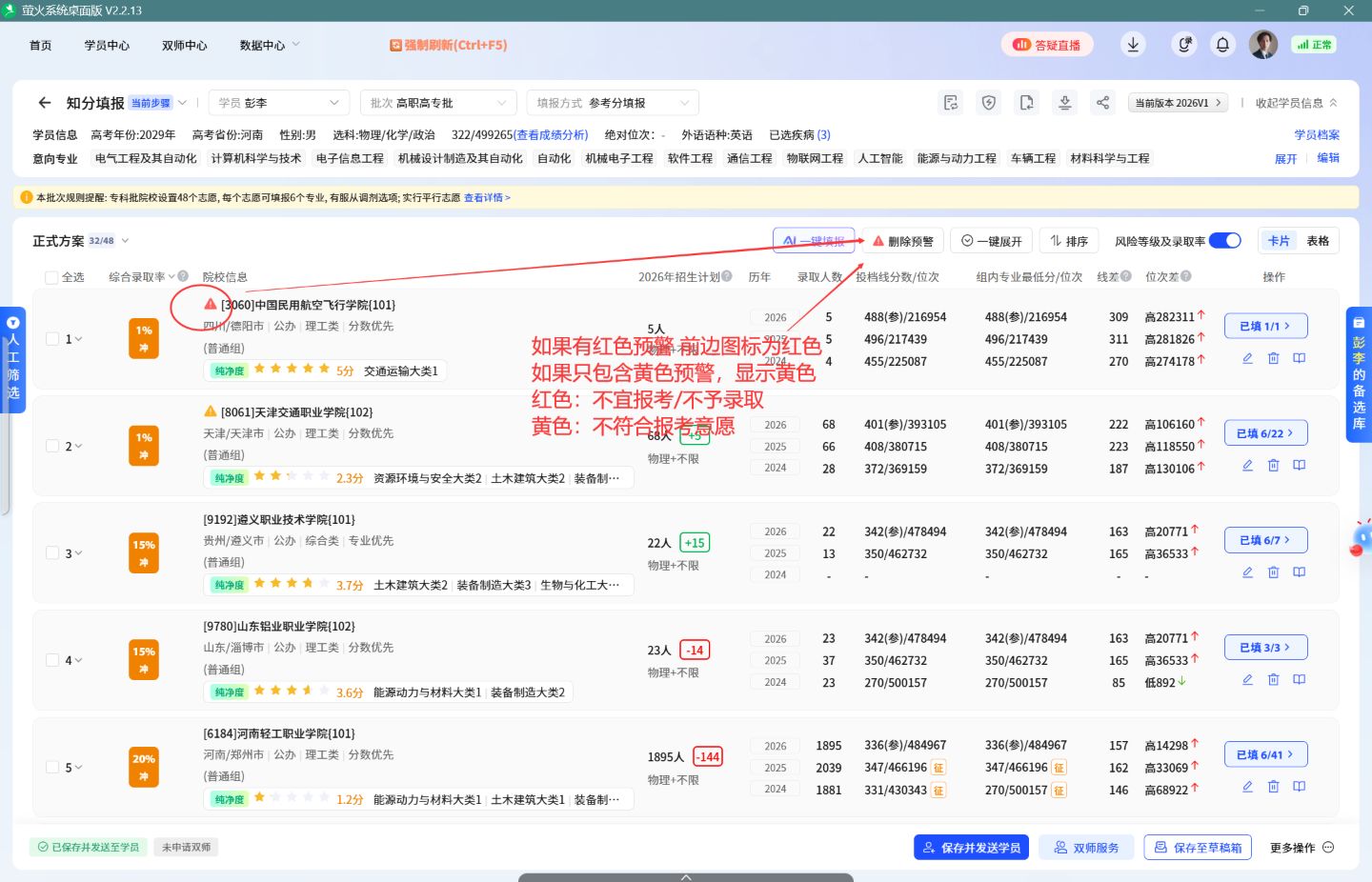Collapse 收起学员信息 panel
This screenshot has width=1372, height=882.
pyautogui.click(x=1296, y=103)
